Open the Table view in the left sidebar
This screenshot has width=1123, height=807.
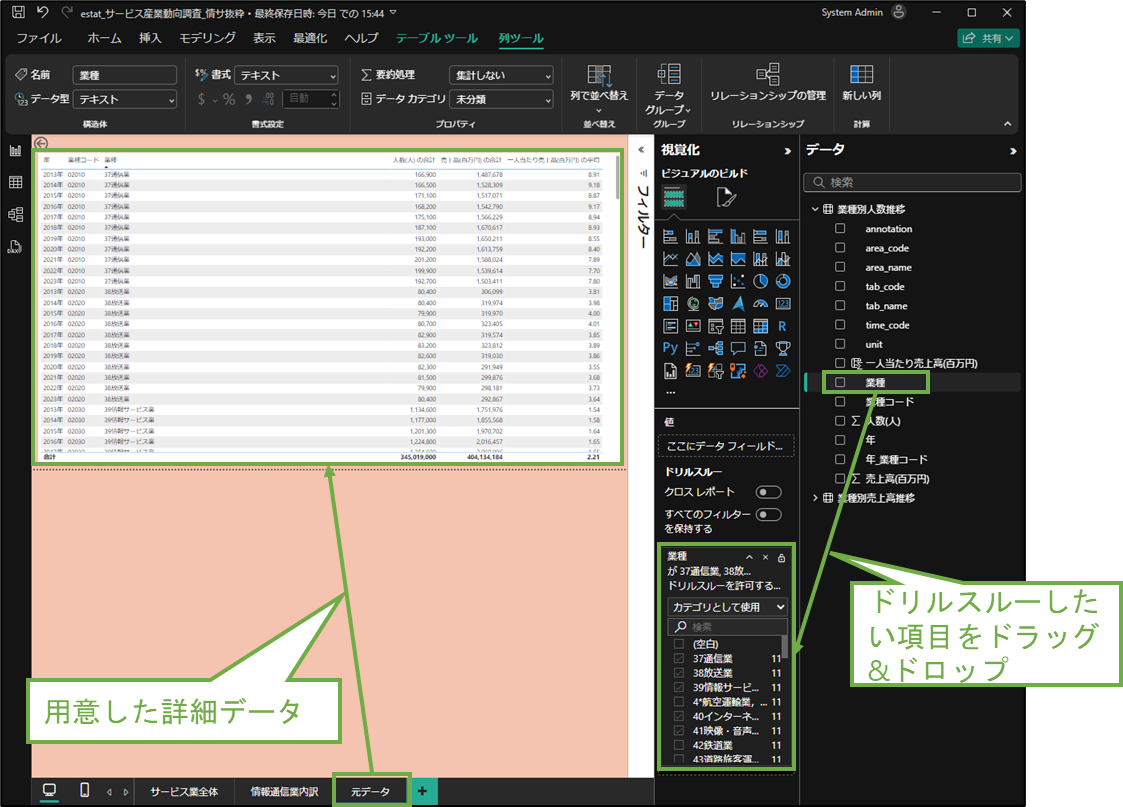15,183
